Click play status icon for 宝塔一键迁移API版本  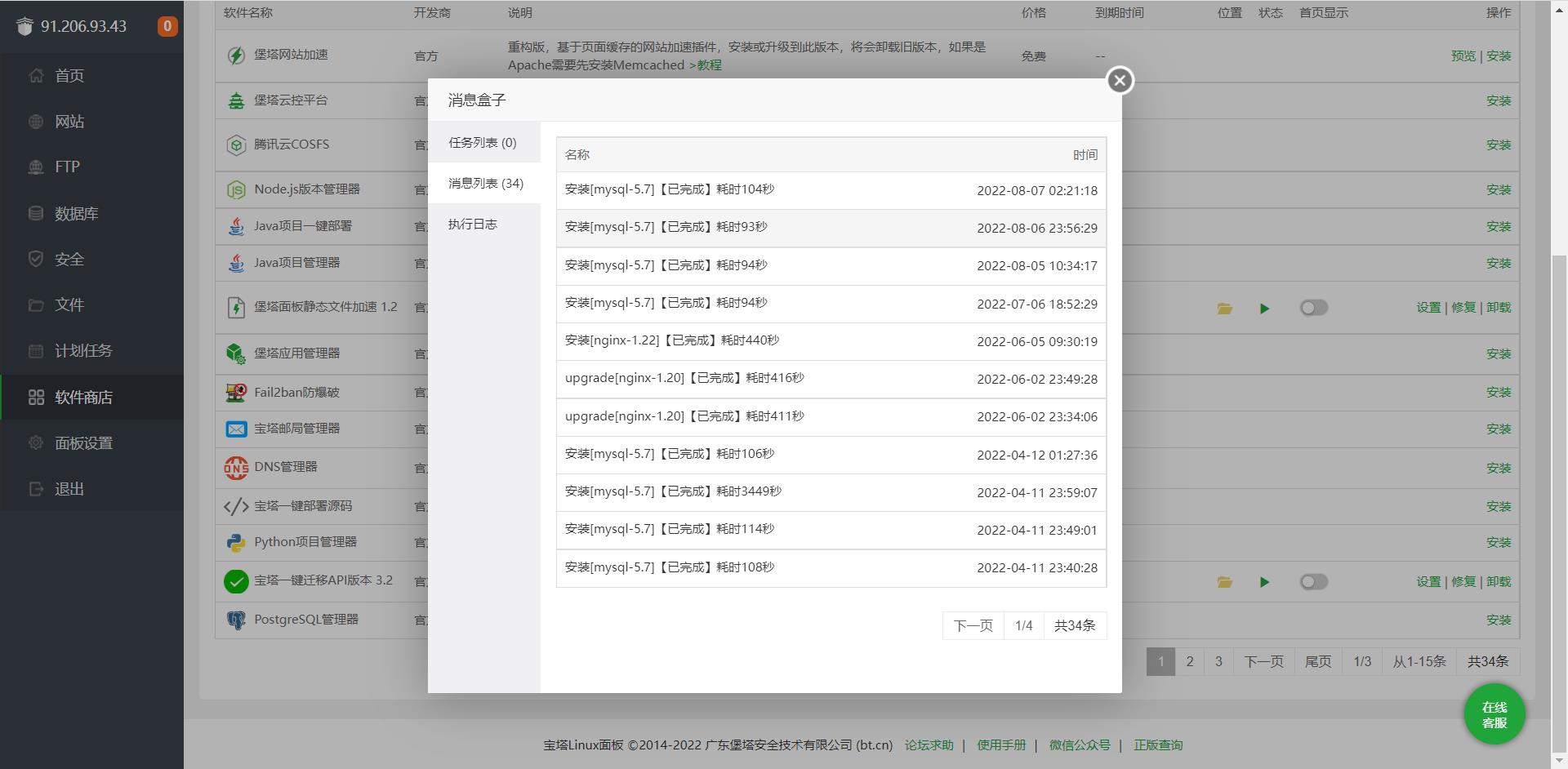pos(1264,582)
